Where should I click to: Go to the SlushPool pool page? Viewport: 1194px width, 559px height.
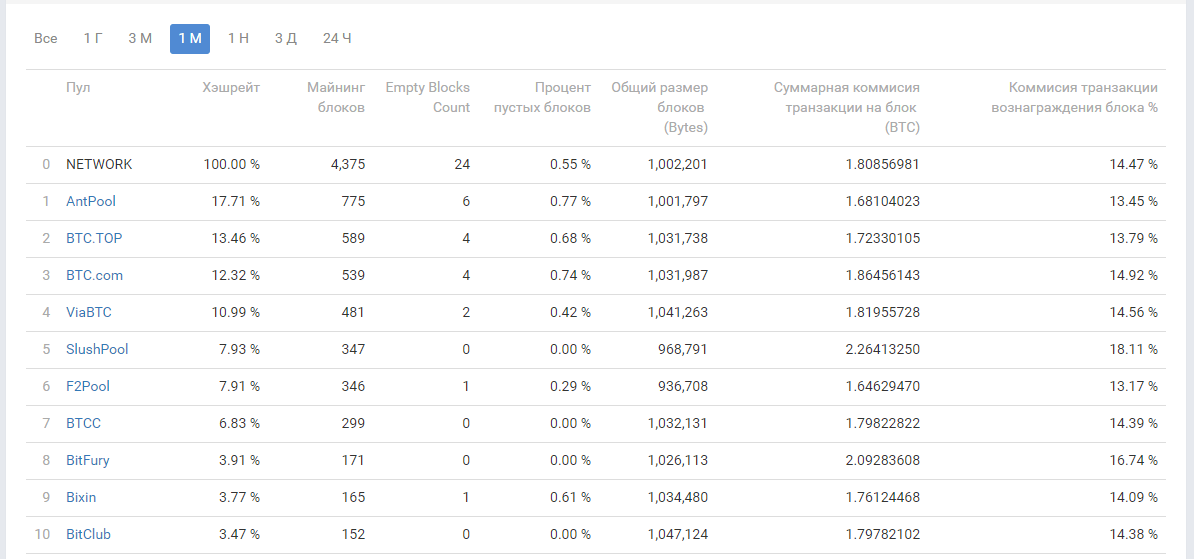97,349
